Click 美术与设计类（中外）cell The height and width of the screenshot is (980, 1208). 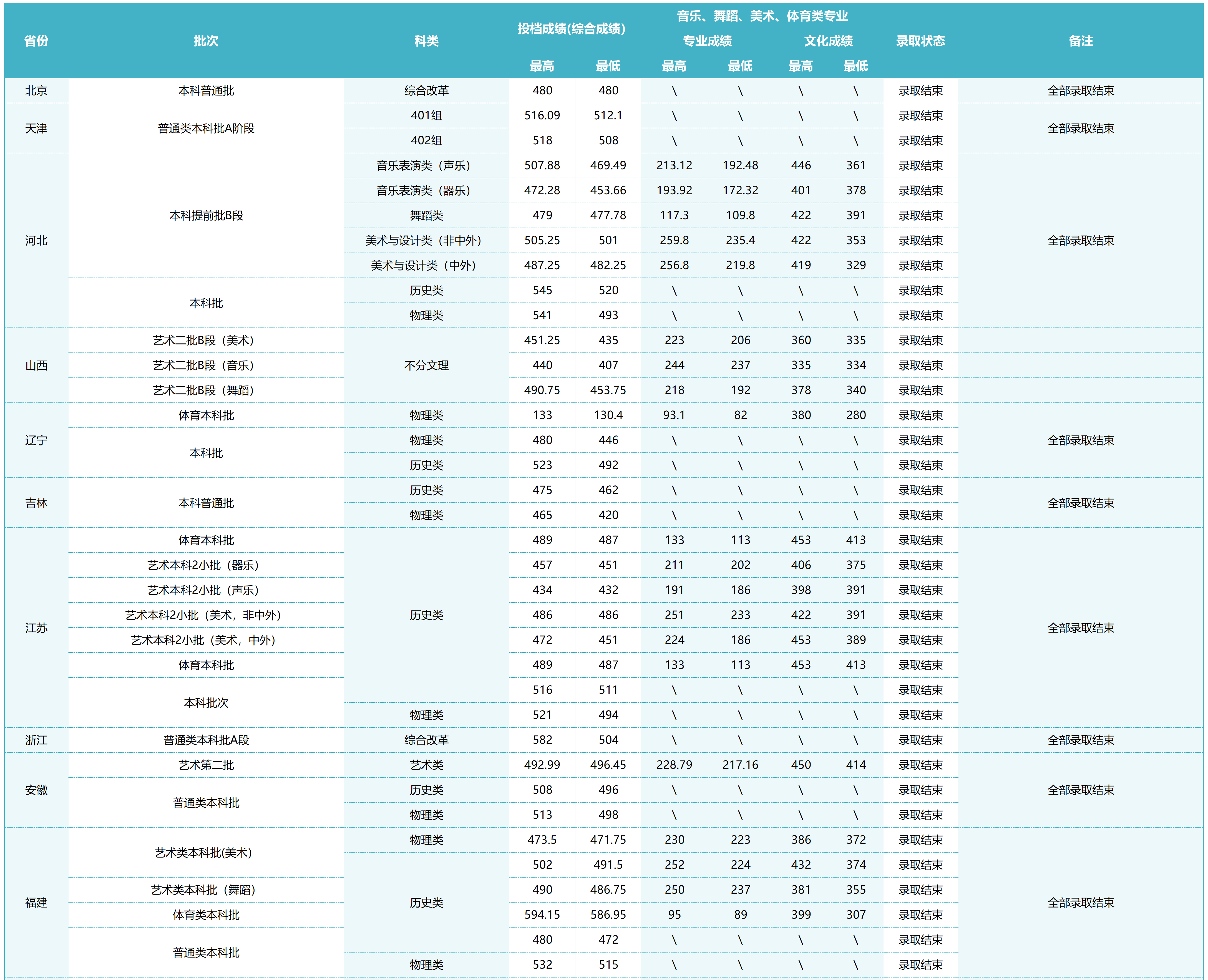point(426,265)
